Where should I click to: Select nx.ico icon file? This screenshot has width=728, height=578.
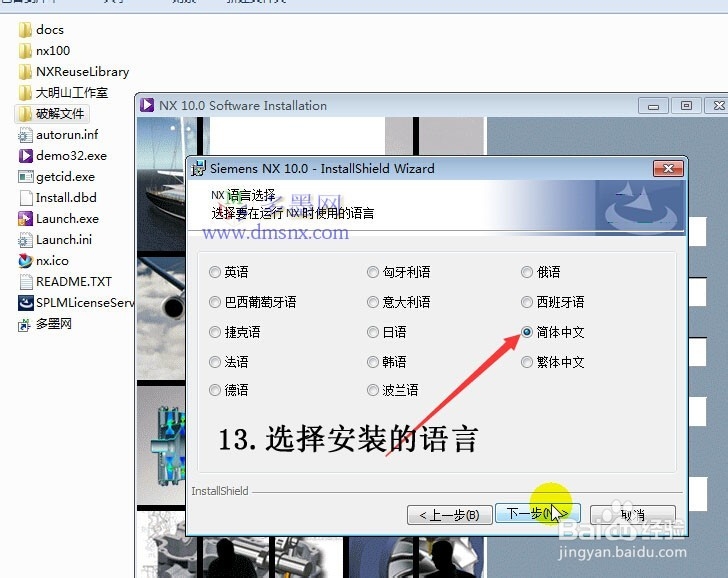coord(26,261)
